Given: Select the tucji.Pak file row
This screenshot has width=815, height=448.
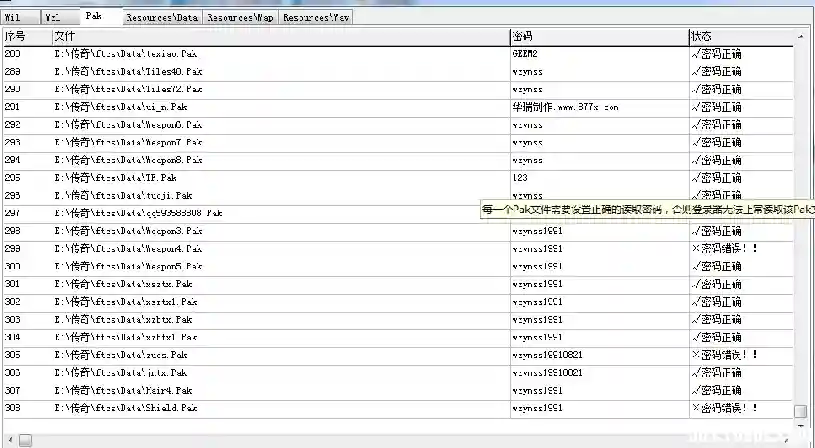Looking at the screenshot, I should (398, 195).
